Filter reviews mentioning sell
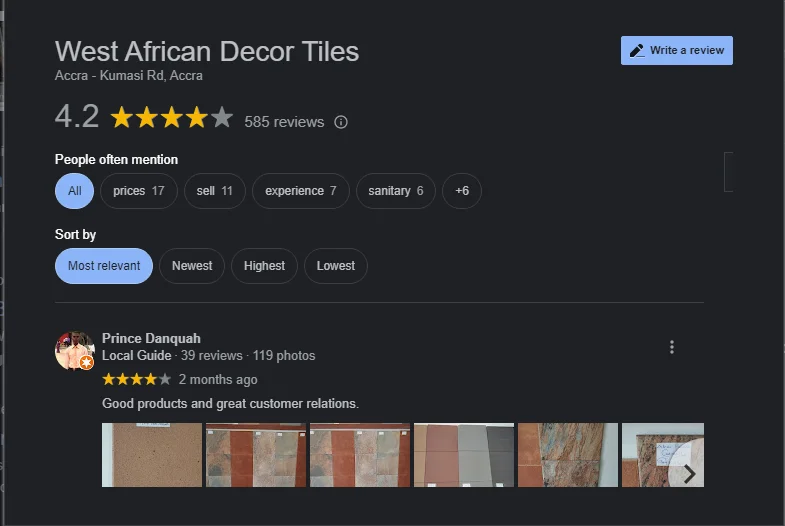The width and height of the screenshot is (785, 526). click(214, 191)
